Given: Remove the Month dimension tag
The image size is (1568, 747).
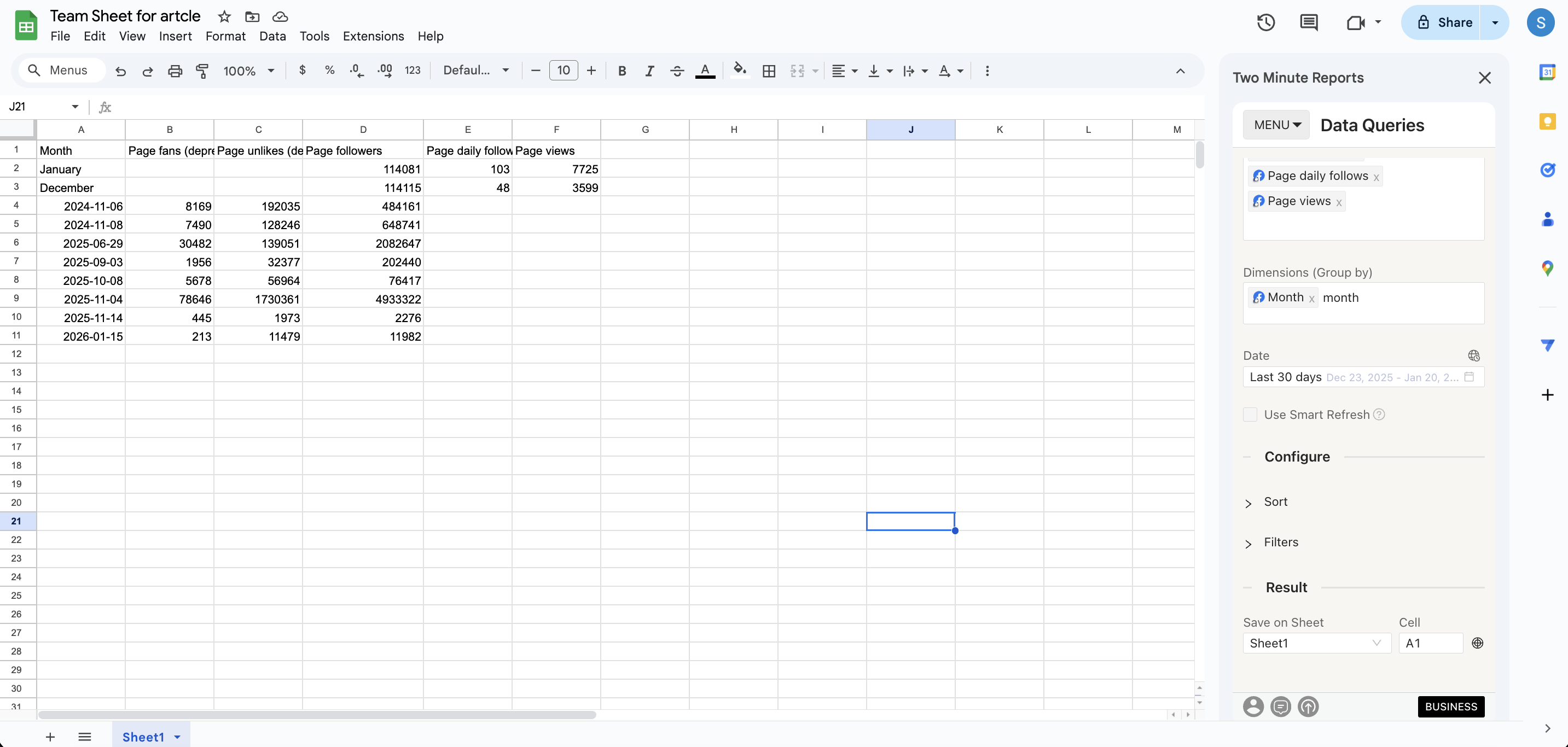Looking at the screenshot, I should click(x=1312, y=299).
